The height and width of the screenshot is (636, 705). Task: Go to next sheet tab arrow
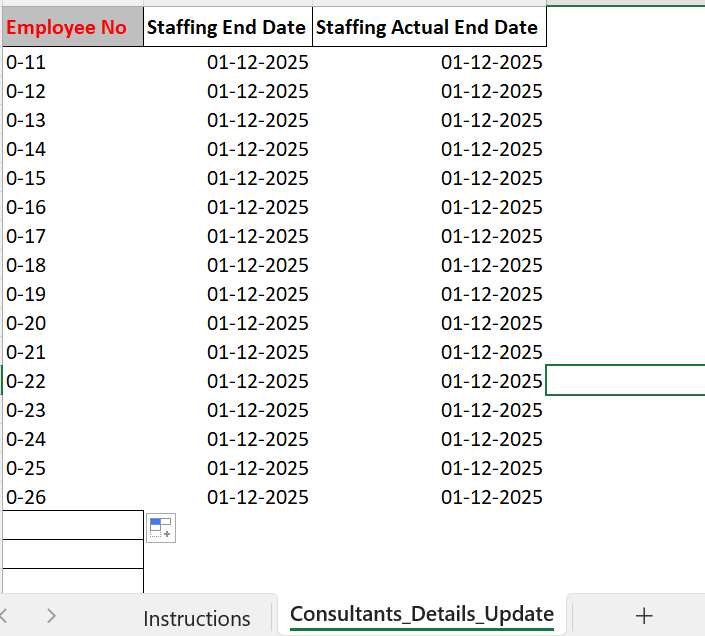click(x=51, y=615)
